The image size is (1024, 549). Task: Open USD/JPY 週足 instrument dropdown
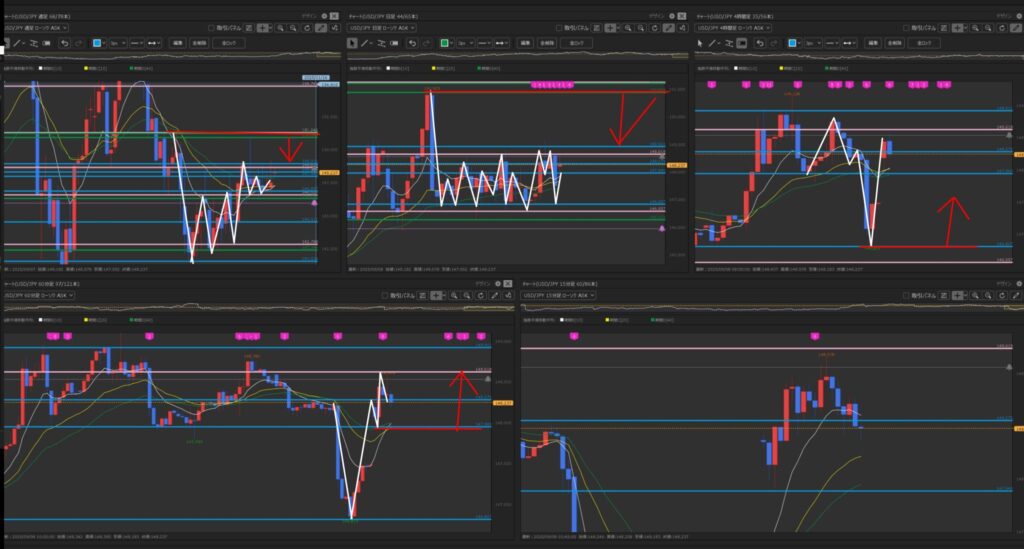35,28
